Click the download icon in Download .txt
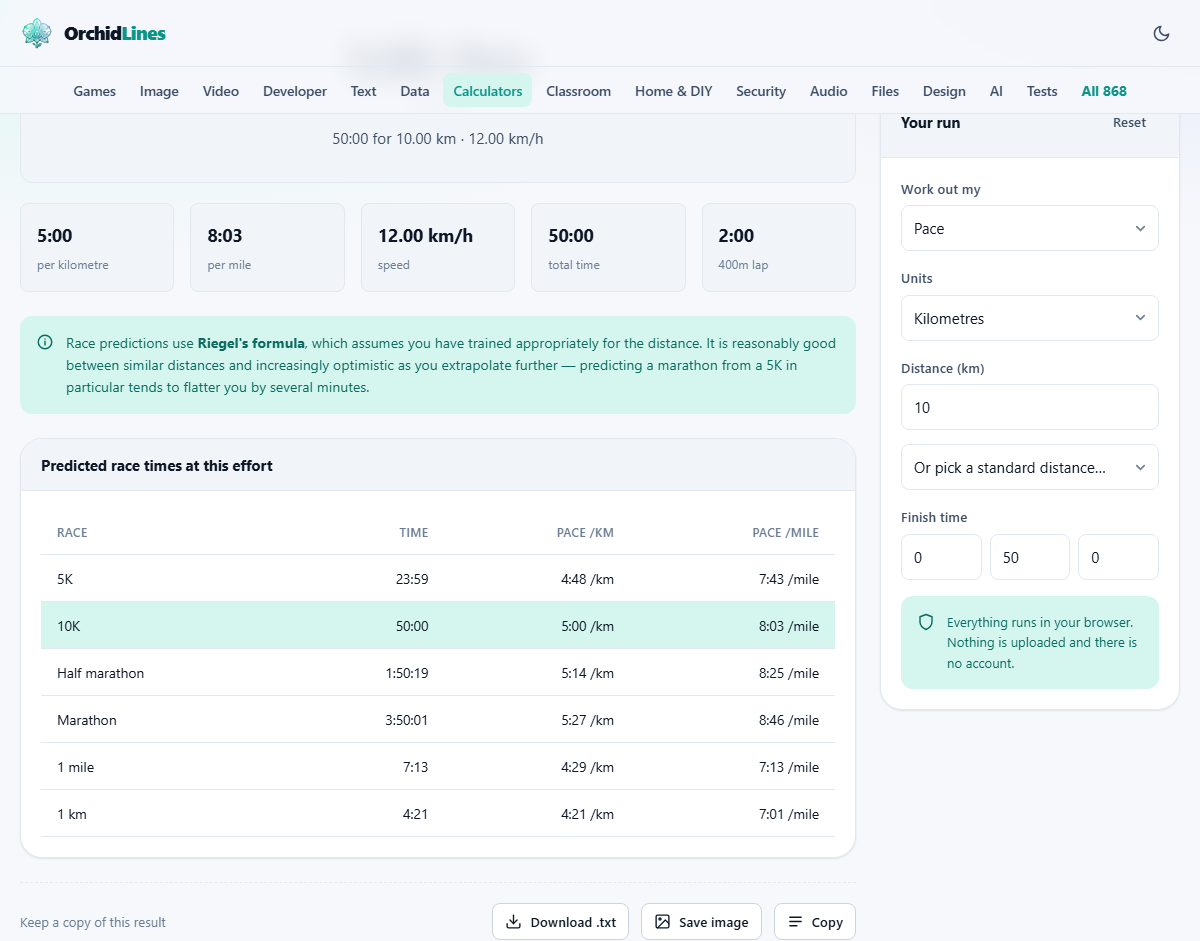 pyautogui.click(x=513, y=922)
